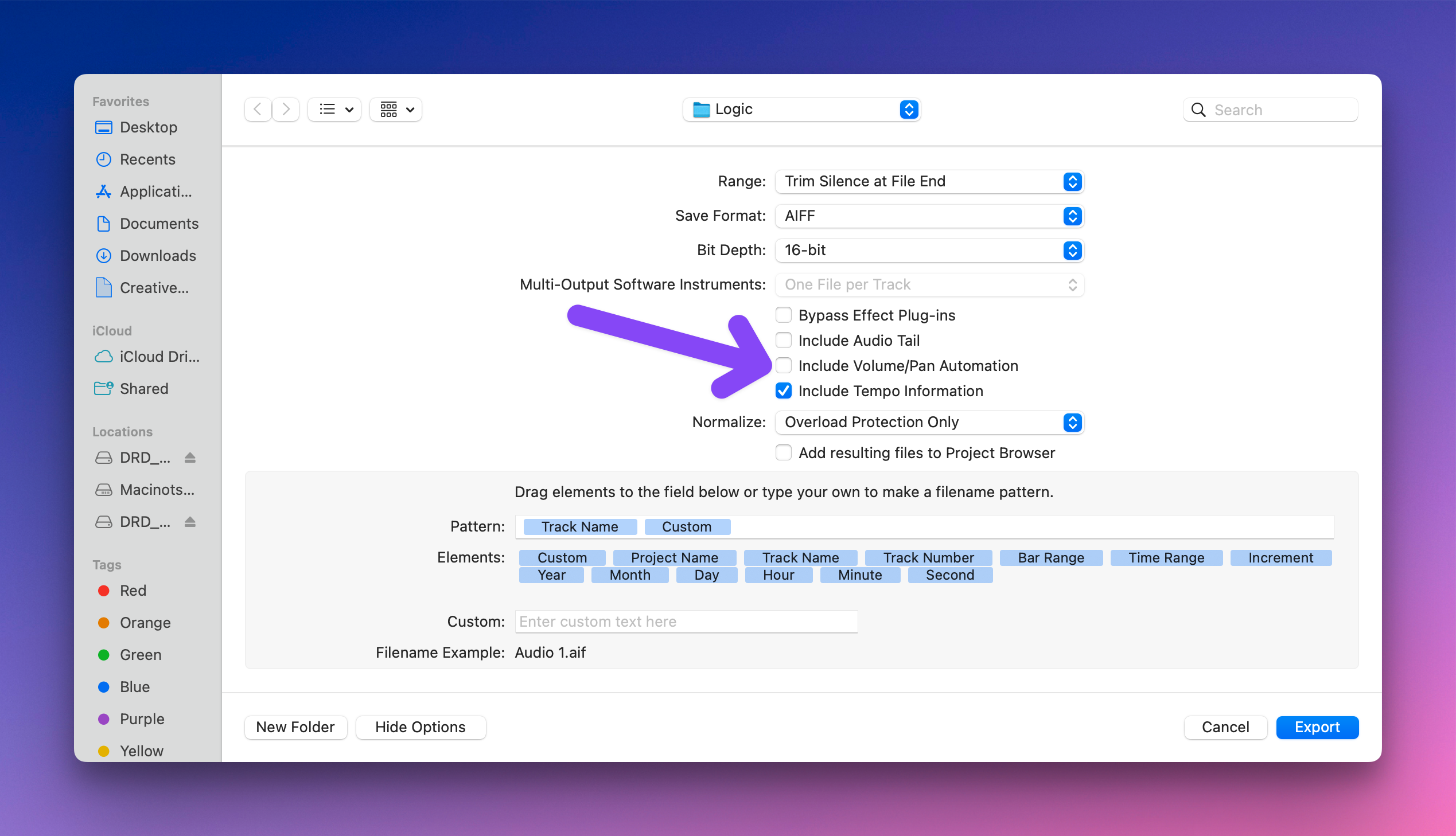Open the Save Format dropdown
This screenshot has height=836, width=1456.
click(x=929, y=216)
